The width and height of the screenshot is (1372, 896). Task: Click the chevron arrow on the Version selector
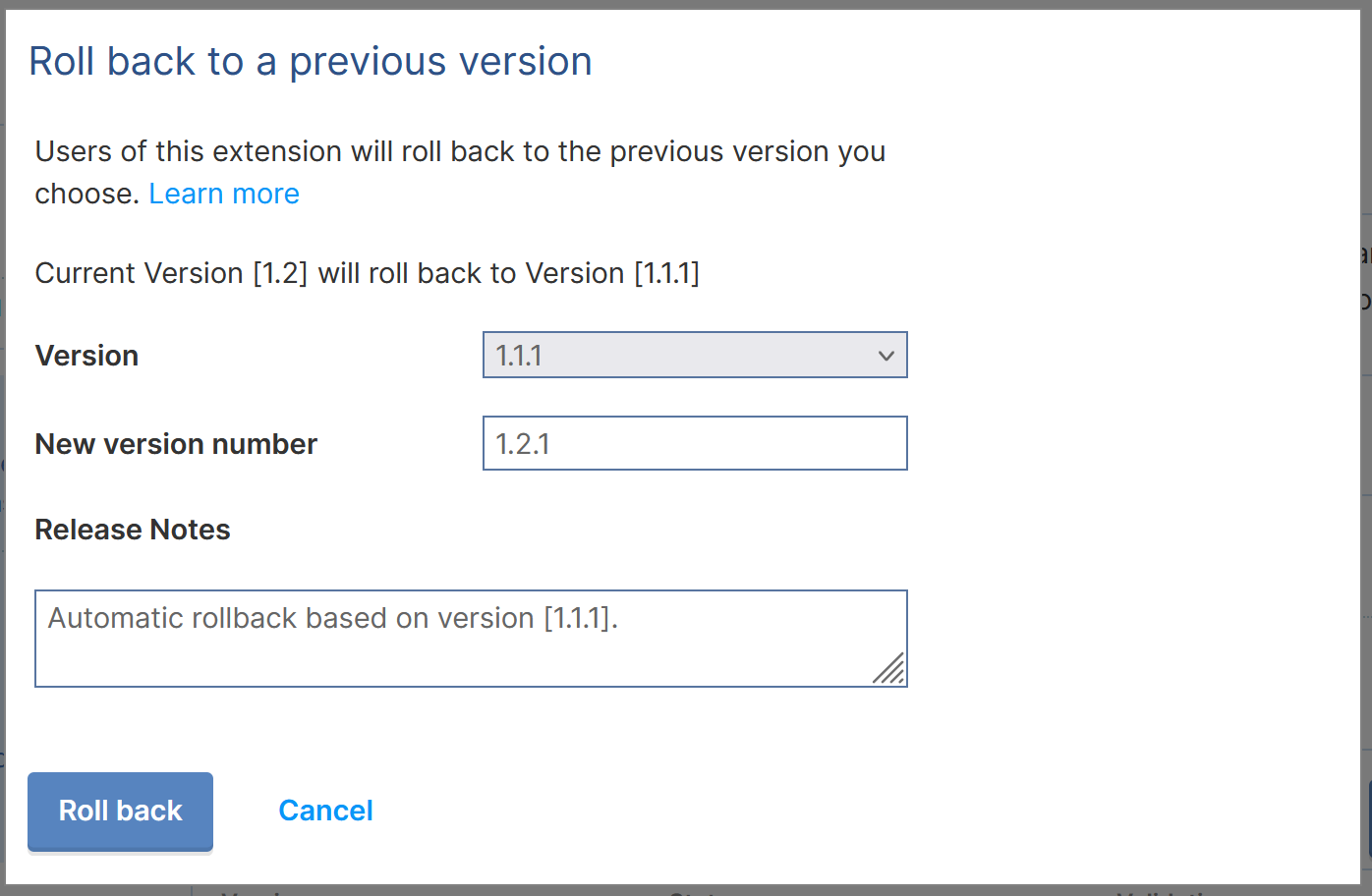tap(886, 356)
